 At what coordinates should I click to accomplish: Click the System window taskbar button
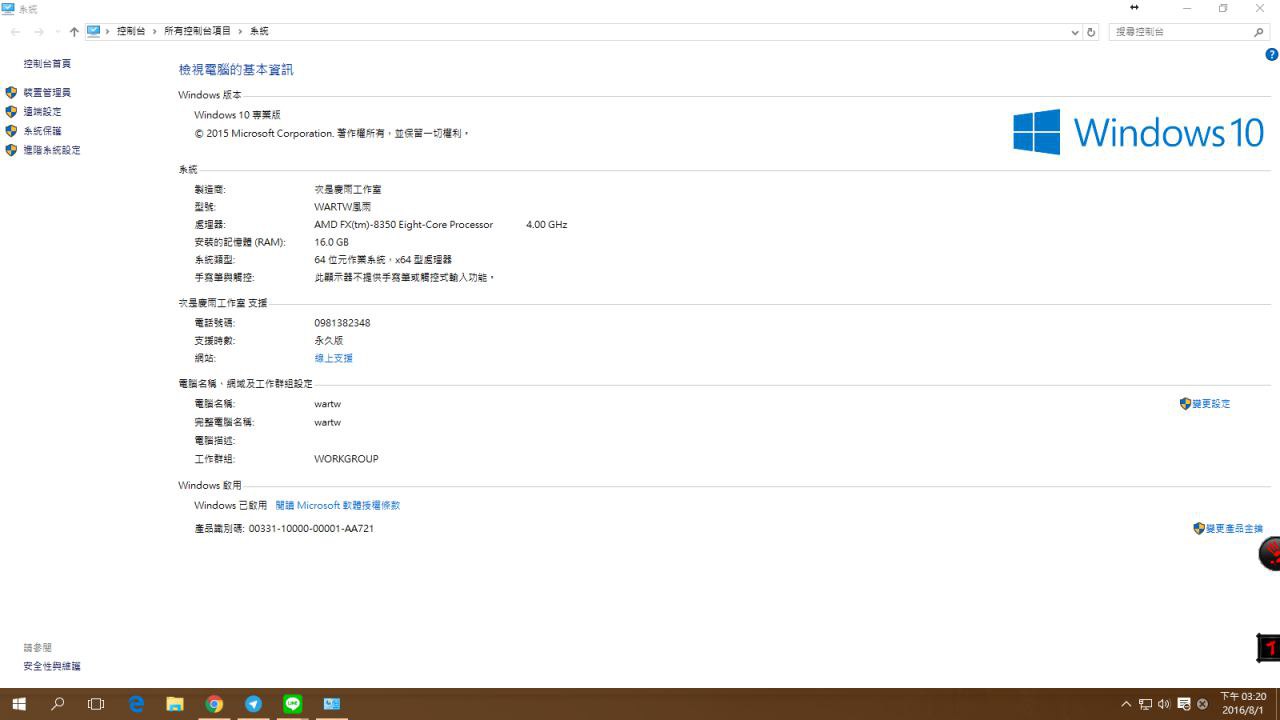[x=332, y=704]
